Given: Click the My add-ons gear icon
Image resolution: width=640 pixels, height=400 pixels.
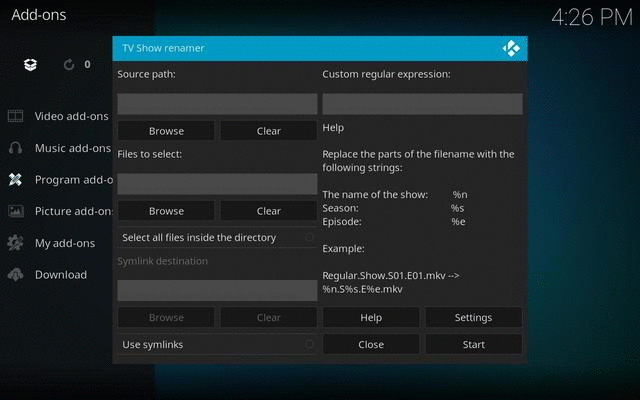Looking at the screenshot, I should (x=16, y=243).
